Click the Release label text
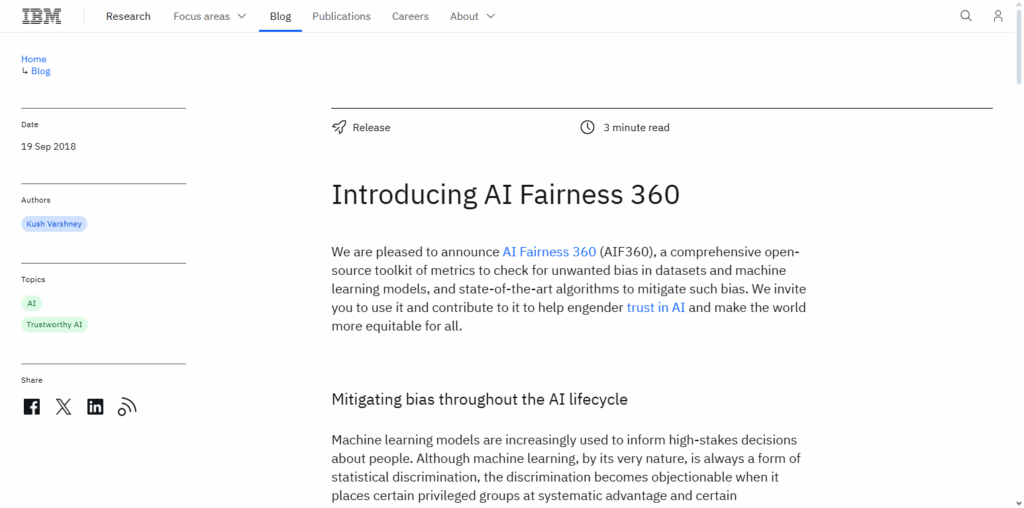 tap(372, 127)
